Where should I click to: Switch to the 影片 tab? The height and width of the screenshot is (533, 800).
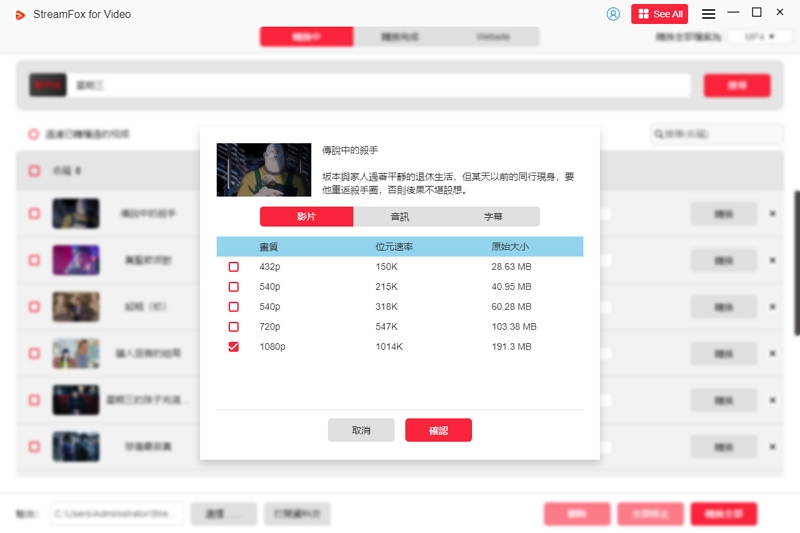click(x=307, y=216)
